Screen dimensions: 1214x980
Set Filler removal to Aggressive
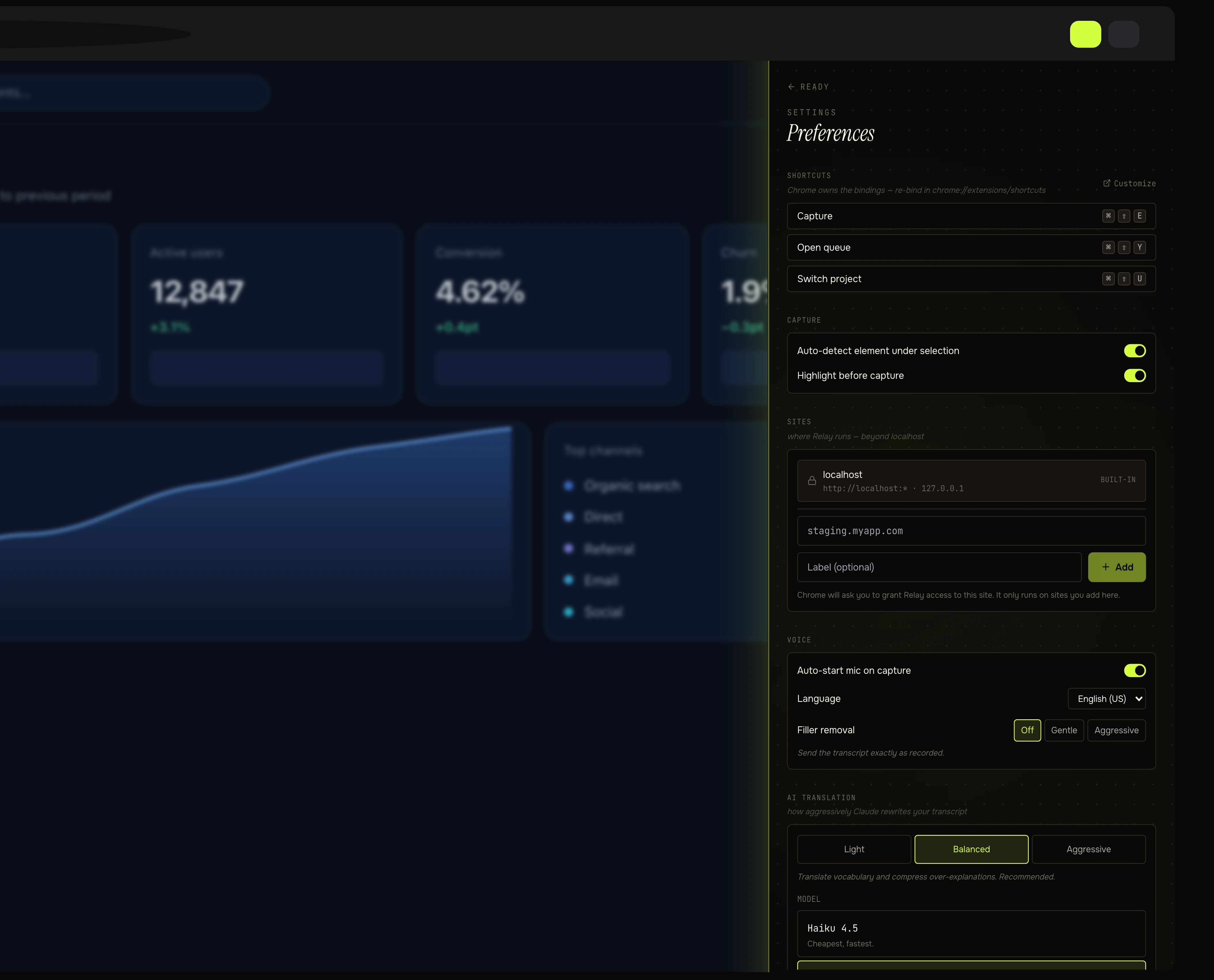[x=1116, y=730]
